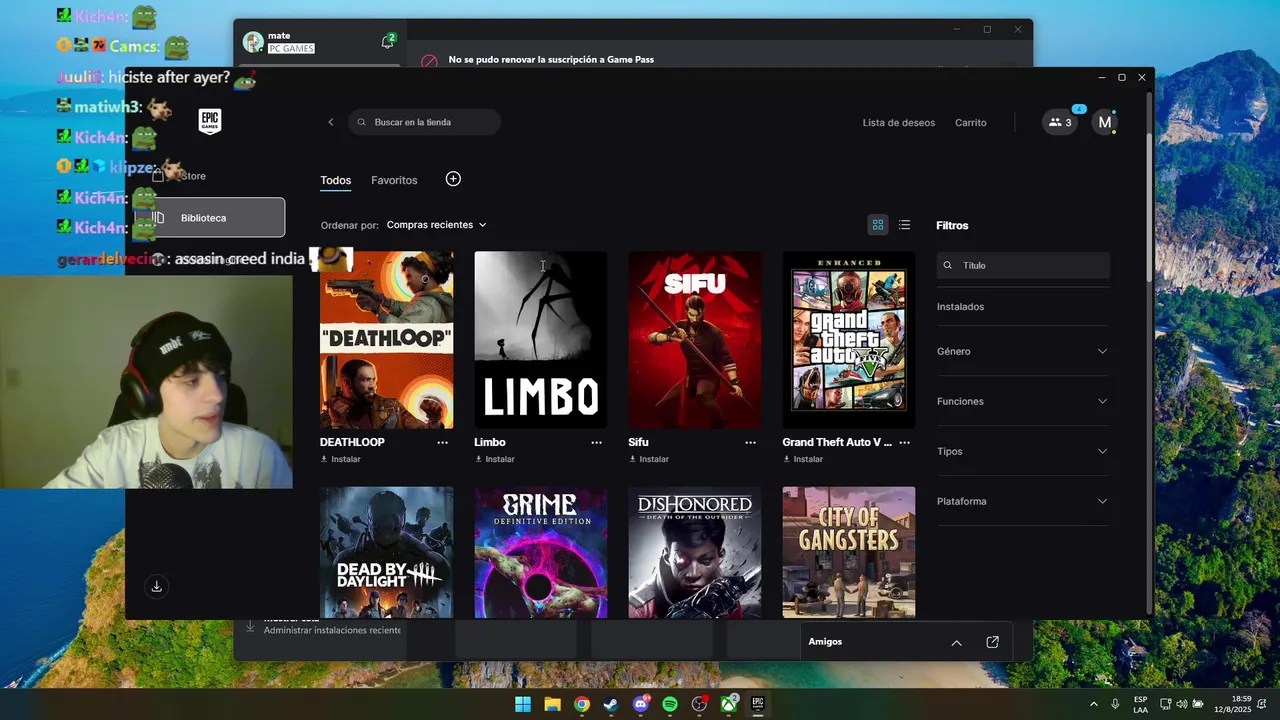Open volume control in system tray

point(1182,704)
